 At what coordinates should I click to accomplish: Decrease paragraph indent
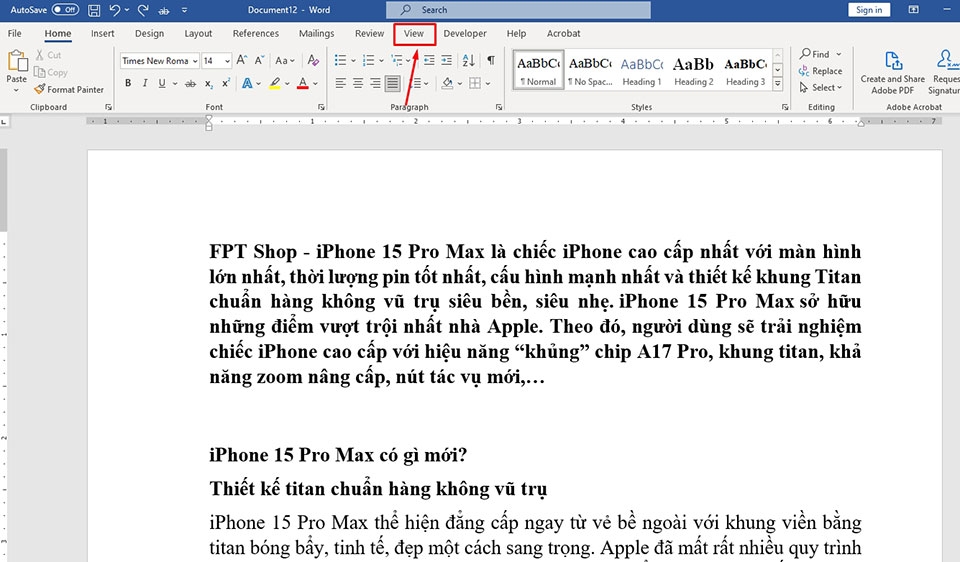pos(429,60)
